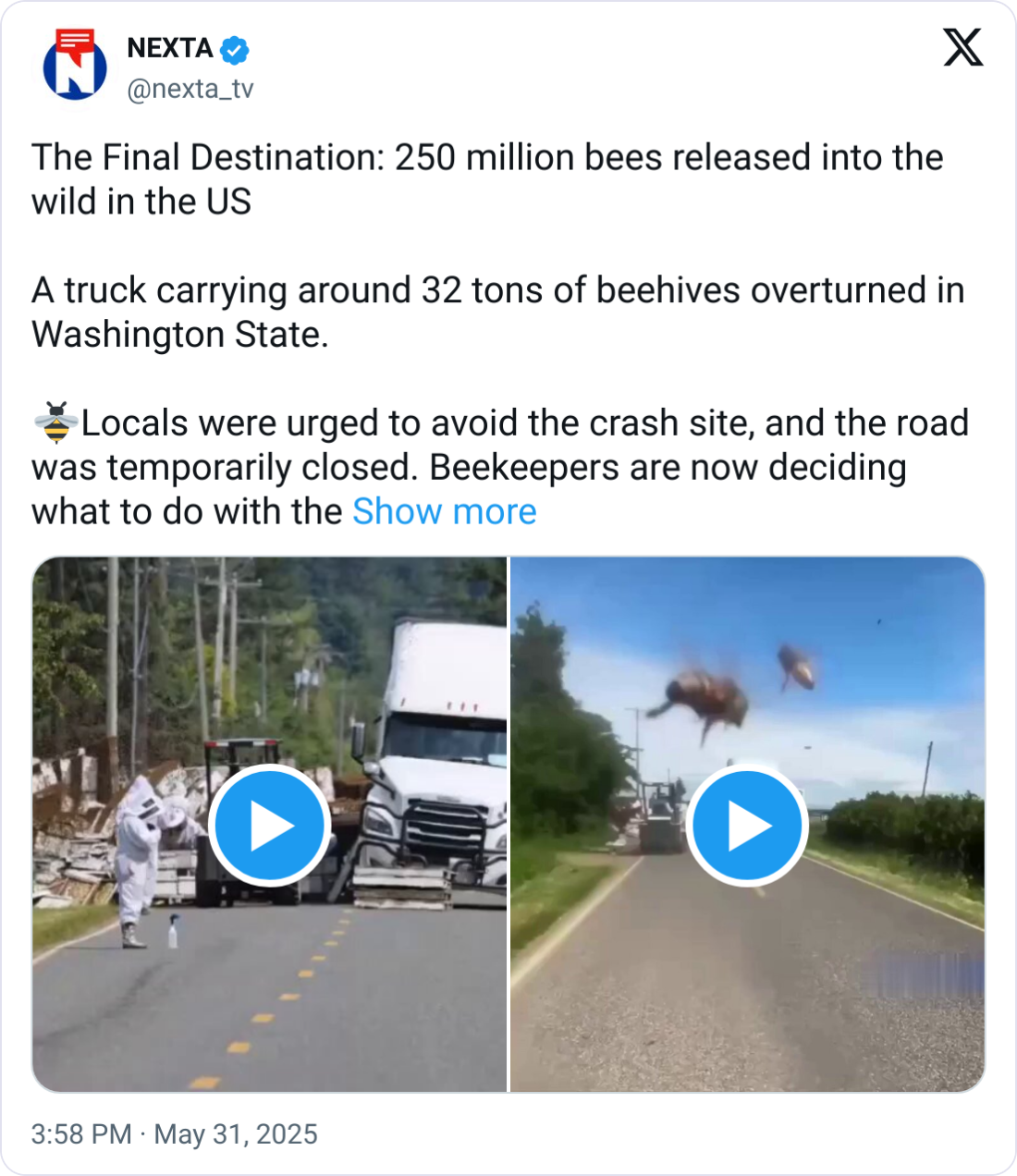This screenshot has width=1017, height=1176.
Task: Click the forklift on the right video road
Action: click(661, 818)
